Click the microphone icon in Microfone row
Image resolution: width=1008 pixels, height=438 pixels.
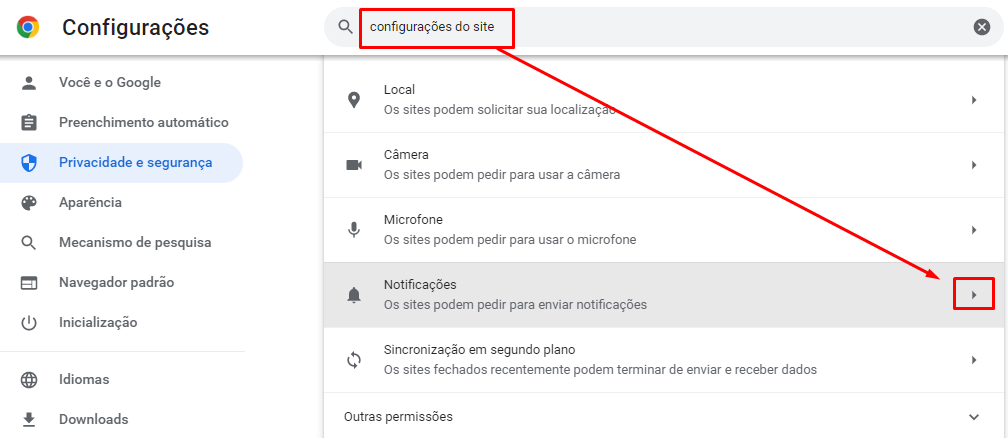tap(354, 230)
